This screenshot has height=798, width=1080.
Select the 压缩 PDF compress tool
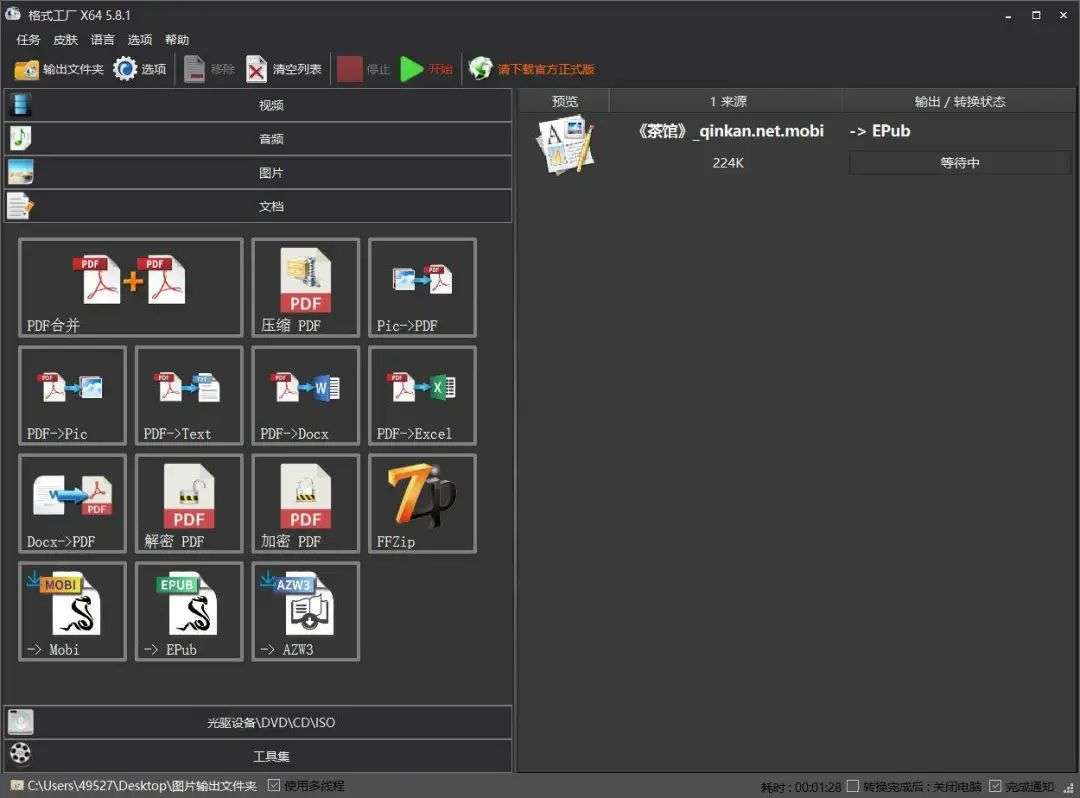pyautogui.click(x=305, y=287)
